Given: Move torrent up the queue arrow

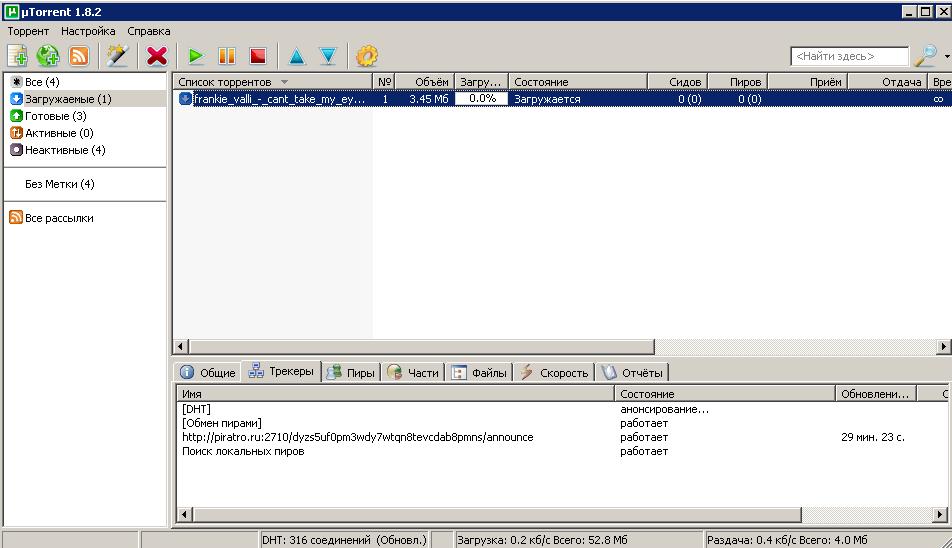Looking at the screenshot, I should click(x=297, y=56).
